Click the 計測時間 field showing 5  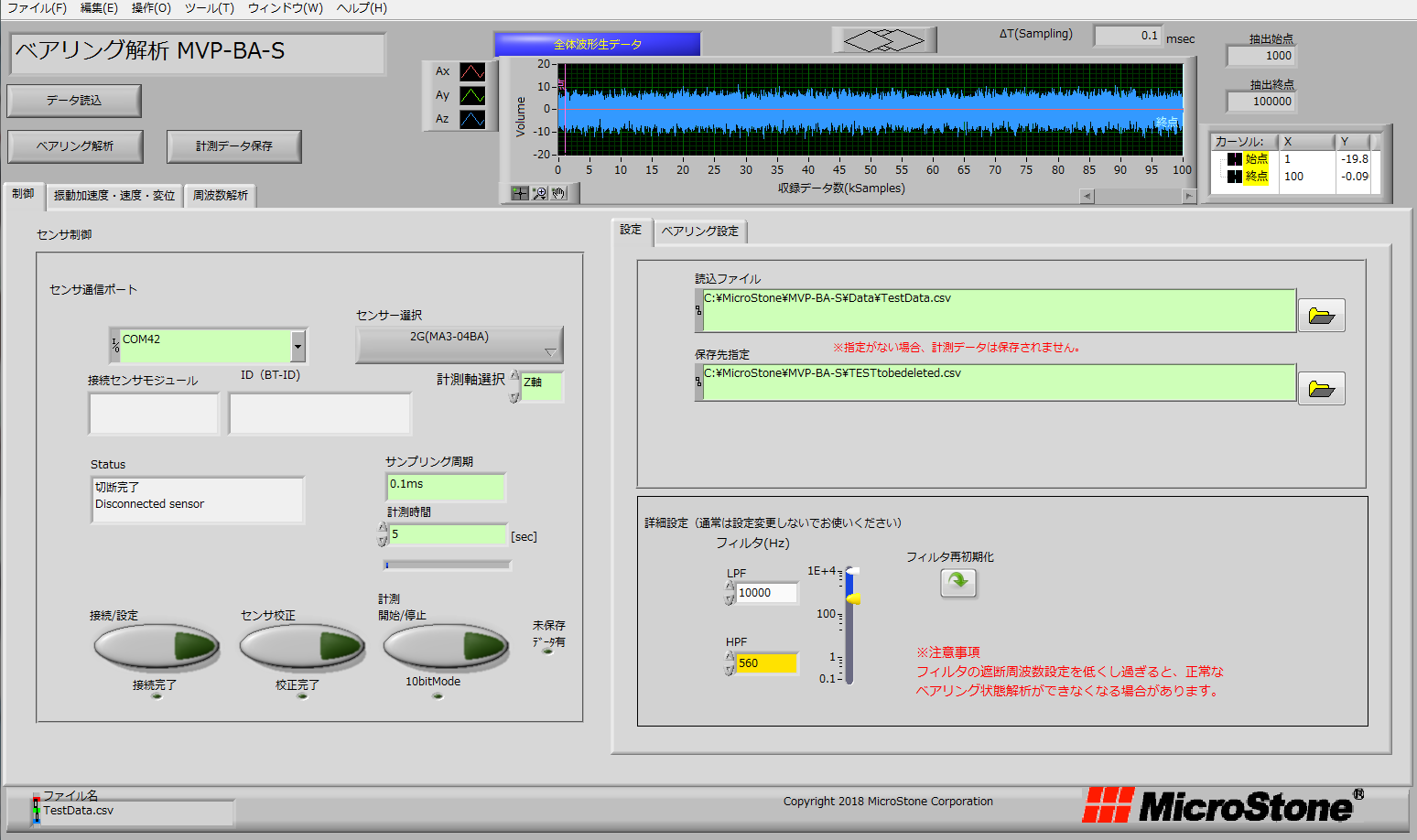tap(449, 534)
